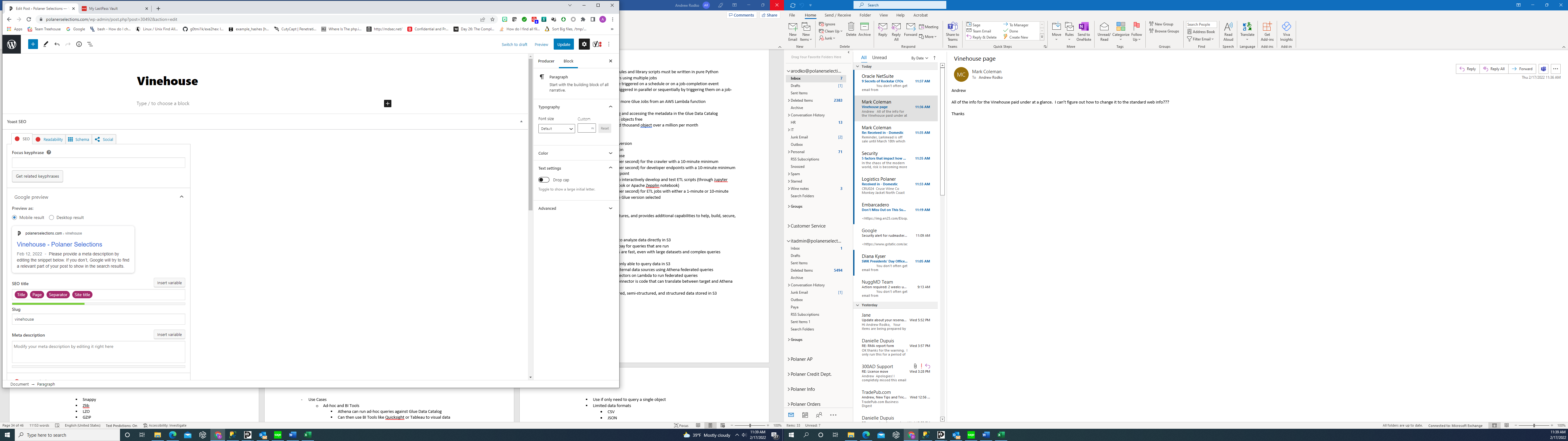Reload the Chrome page

(28, 20)
